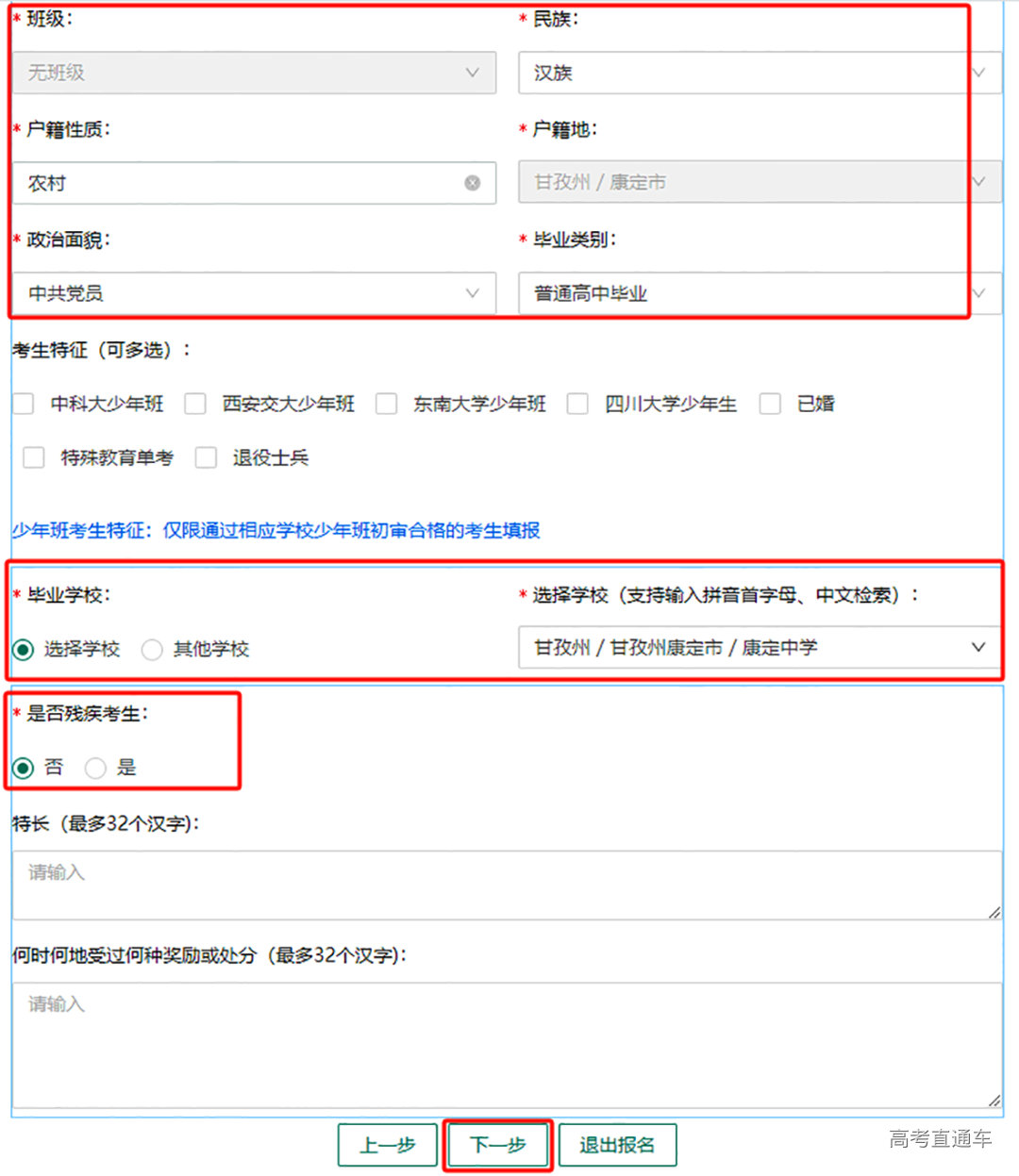Click the 退出报名 button
Viewport: 1019px width, 1176px height.
pos(617,1145)
